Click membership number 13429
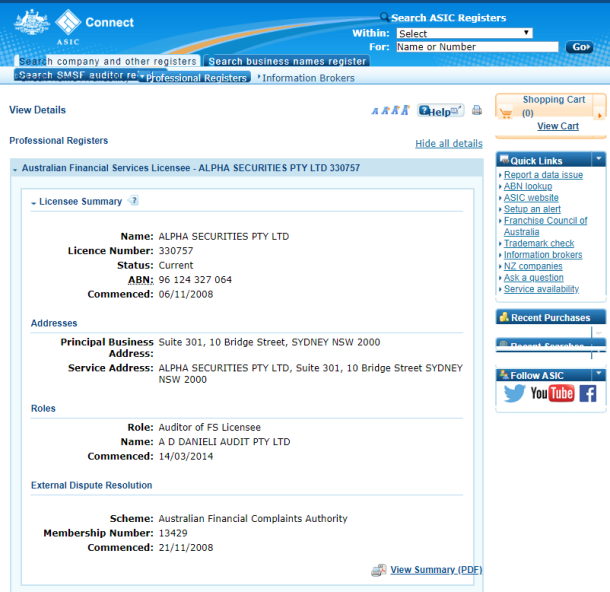 (173, 533)
